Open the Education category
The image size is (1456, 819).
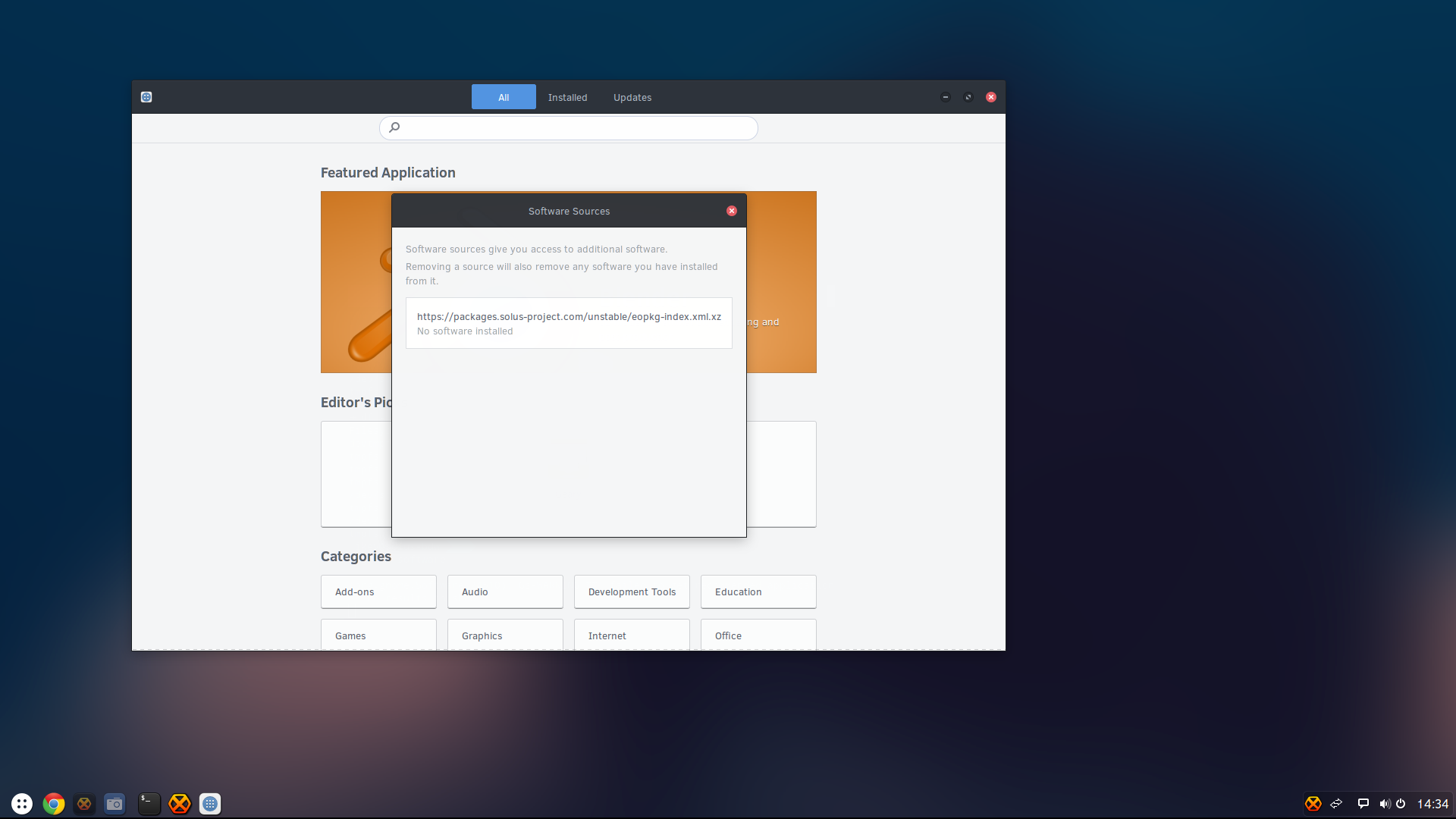758,591
